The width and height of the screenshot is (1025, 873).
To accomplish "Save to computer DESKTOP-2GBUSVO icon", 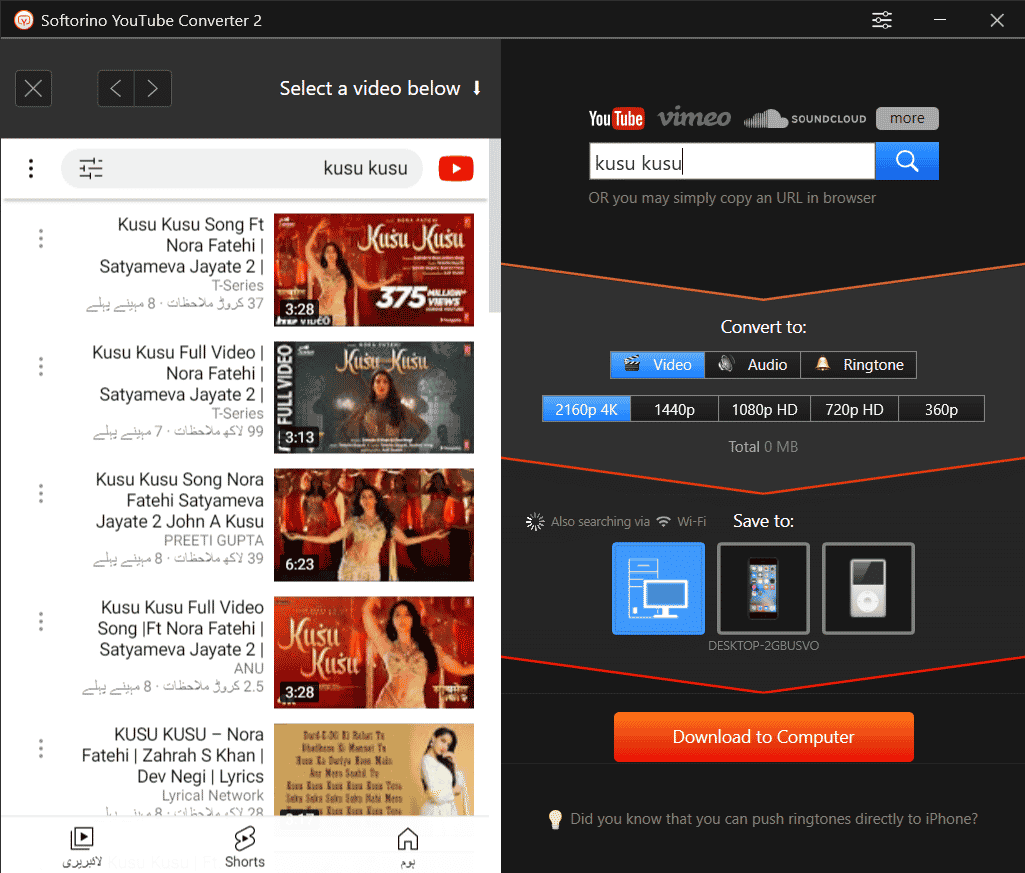I will click(x=658, y=588).
